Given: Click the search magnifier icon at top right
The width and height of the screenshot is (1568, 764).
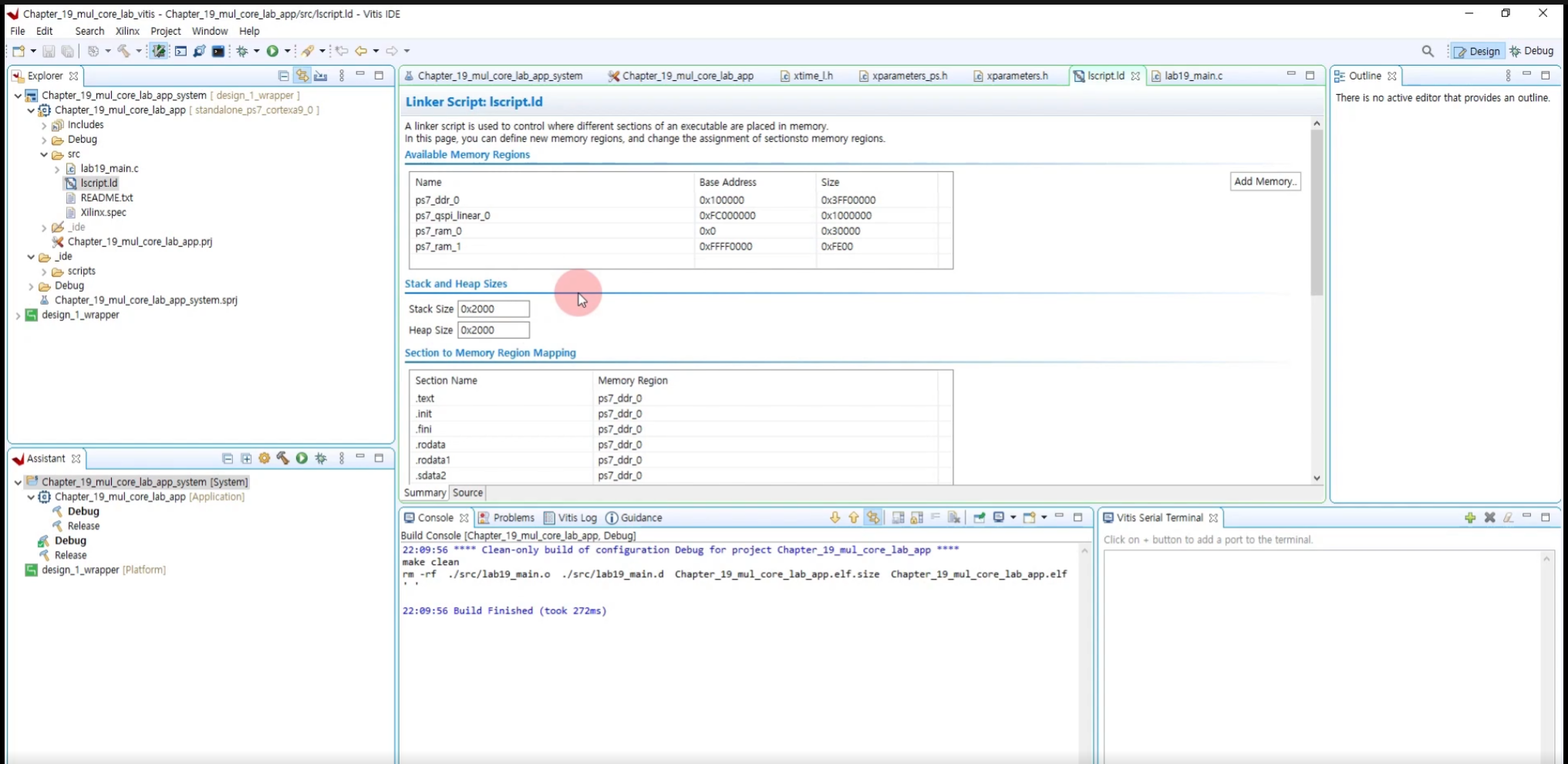Looking at the screenshot, I should tap(1428, 51).
